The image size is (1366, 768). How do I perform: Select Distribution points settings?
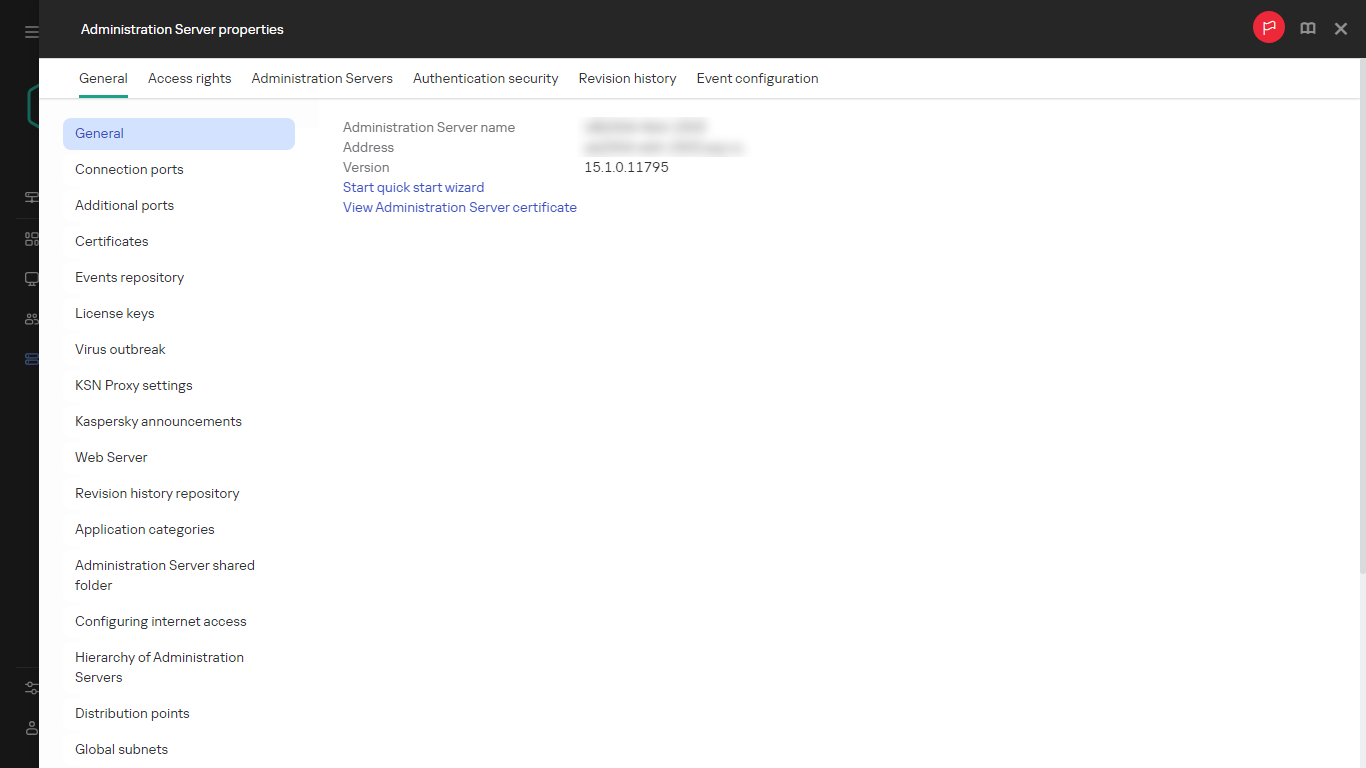(x=132, y=713)
